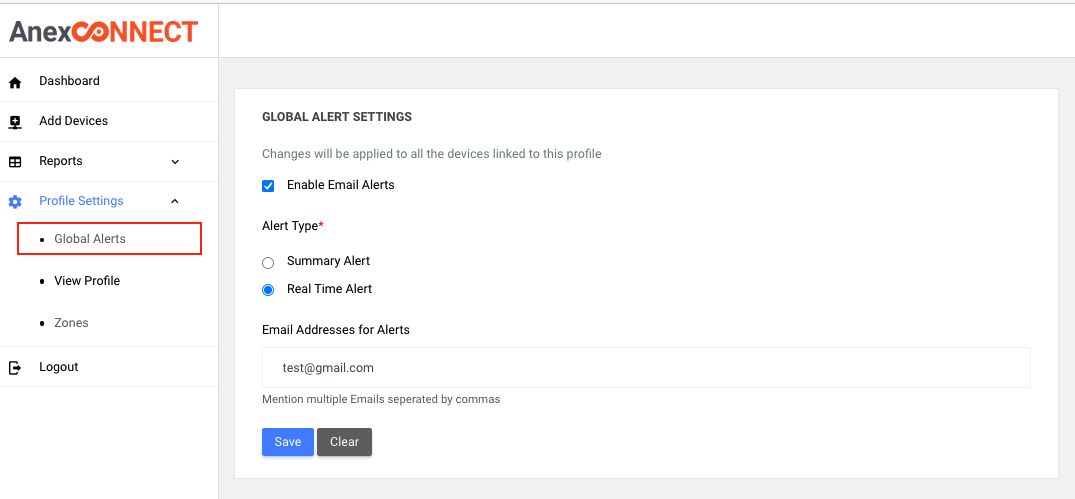This screenshot has width=1075, height=499.
Task: Click the email addresses input field
Action: coord(646,368)
